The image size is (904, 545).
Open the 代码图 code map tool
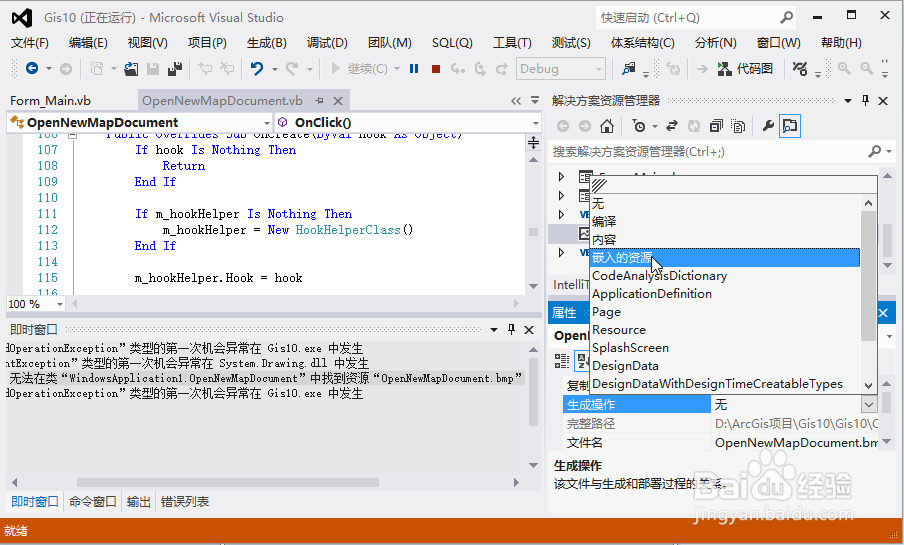[x=745, y=69]
